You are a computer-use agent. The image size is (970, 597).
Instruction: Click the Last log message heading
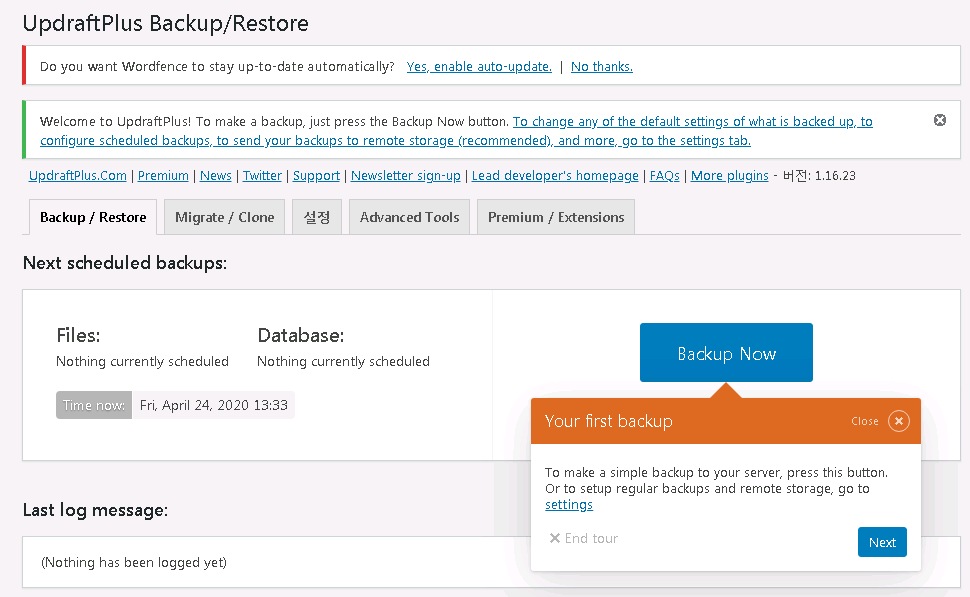[x=95, y=510]
